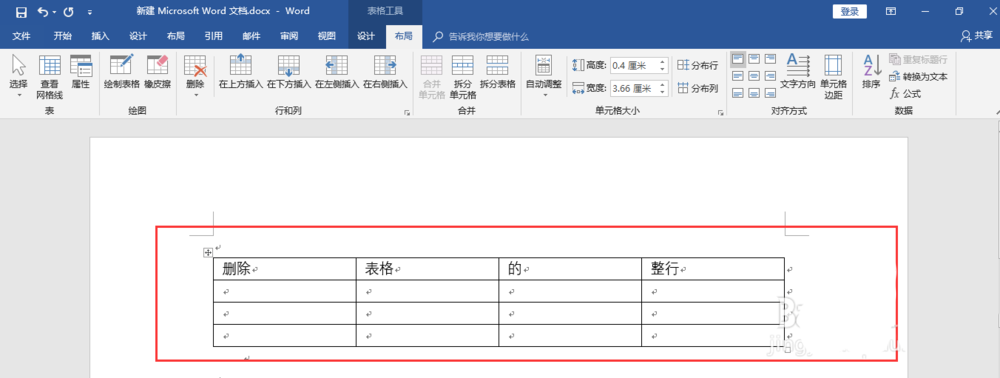Image resolution: width=1000 pixels, height=378 pixels.
Task: Click 在右侧插入 to insert column right
Action: [x=385, y=71]
